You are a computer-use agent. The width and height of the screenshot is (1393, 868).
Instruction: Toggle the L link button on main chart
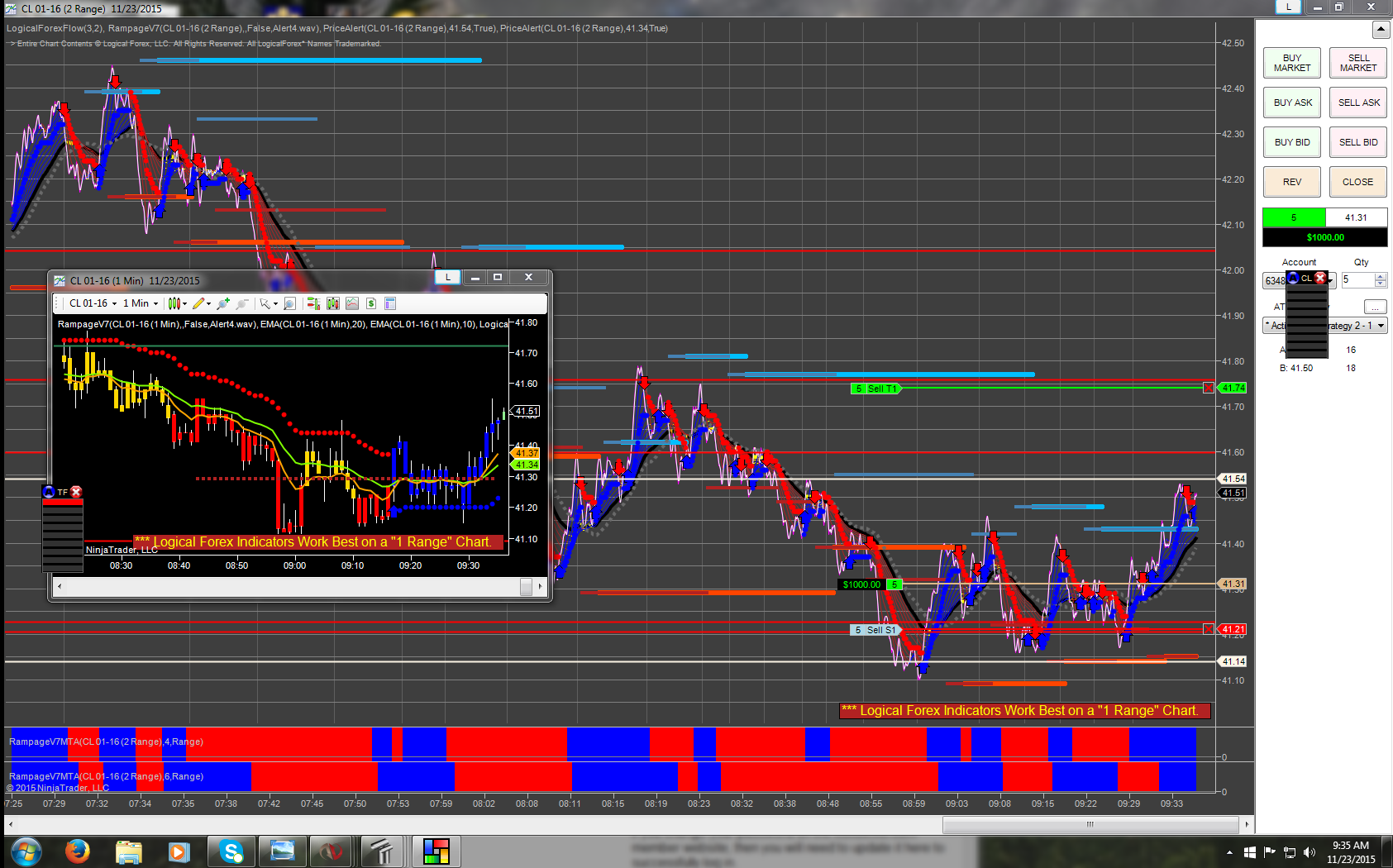[1288, 7]
